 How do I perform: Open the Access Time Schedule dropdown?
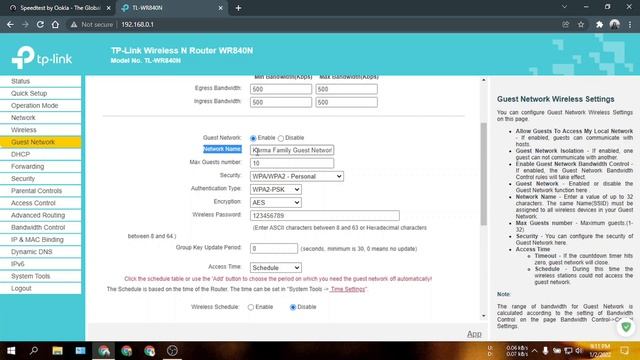[276, 268]
